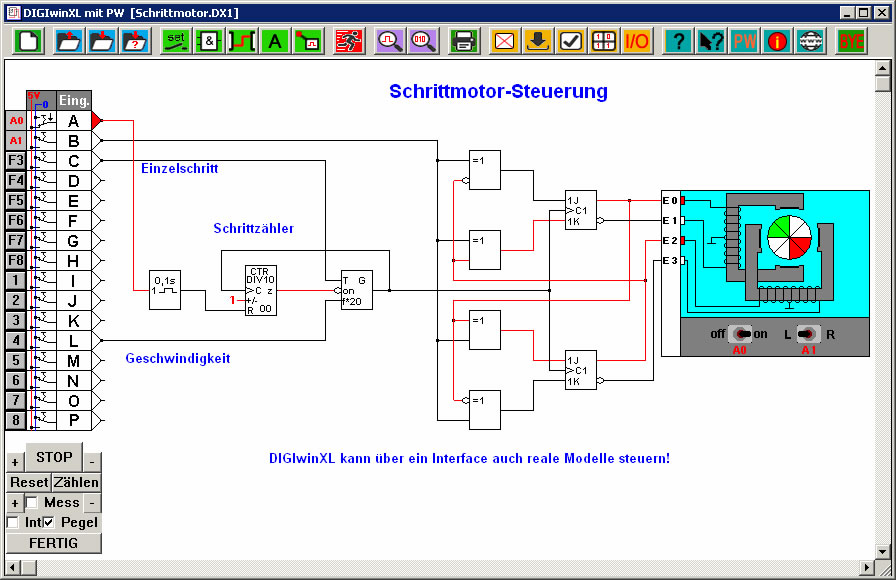Toggle the Int checkbox
Image resolution: width=896 pixels, height=580 pixels.
tap(13, 523)
